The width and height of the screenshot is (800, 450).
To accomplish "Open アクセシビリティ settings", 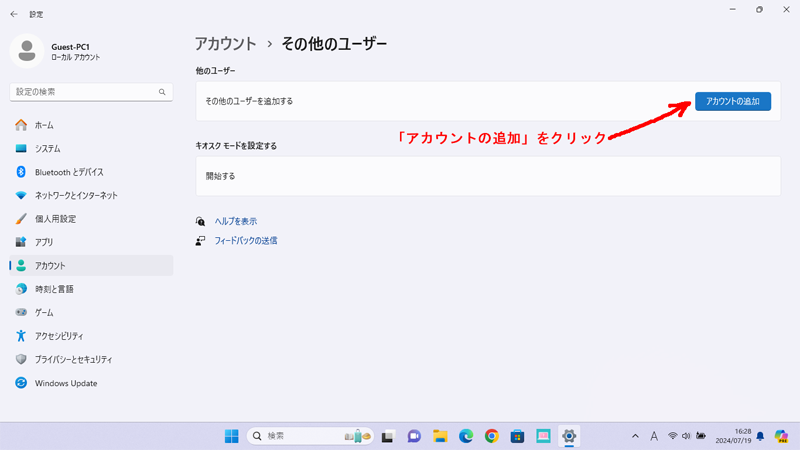I will (x=59, y=336).
